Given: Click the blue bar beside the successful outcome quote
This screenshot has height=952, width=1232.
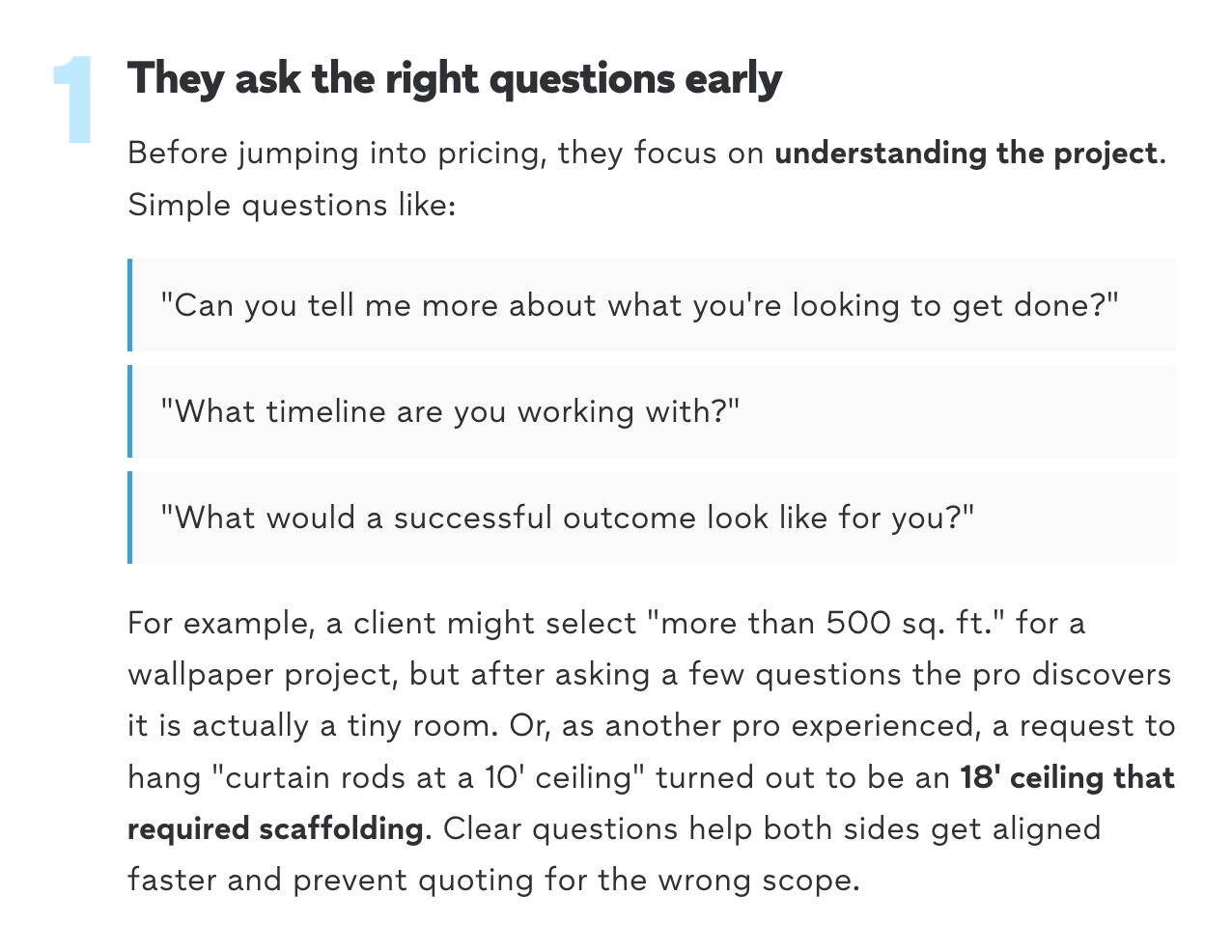Looking at the screenshot, I should coord(130,518).
